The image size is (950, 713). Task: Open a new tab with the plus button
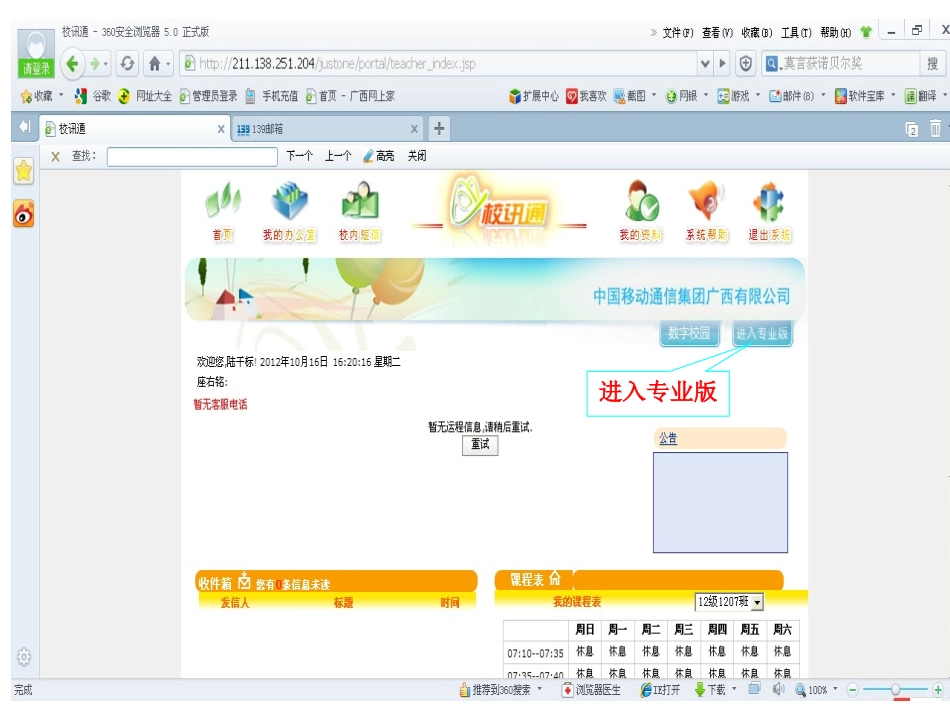point(439,128)
